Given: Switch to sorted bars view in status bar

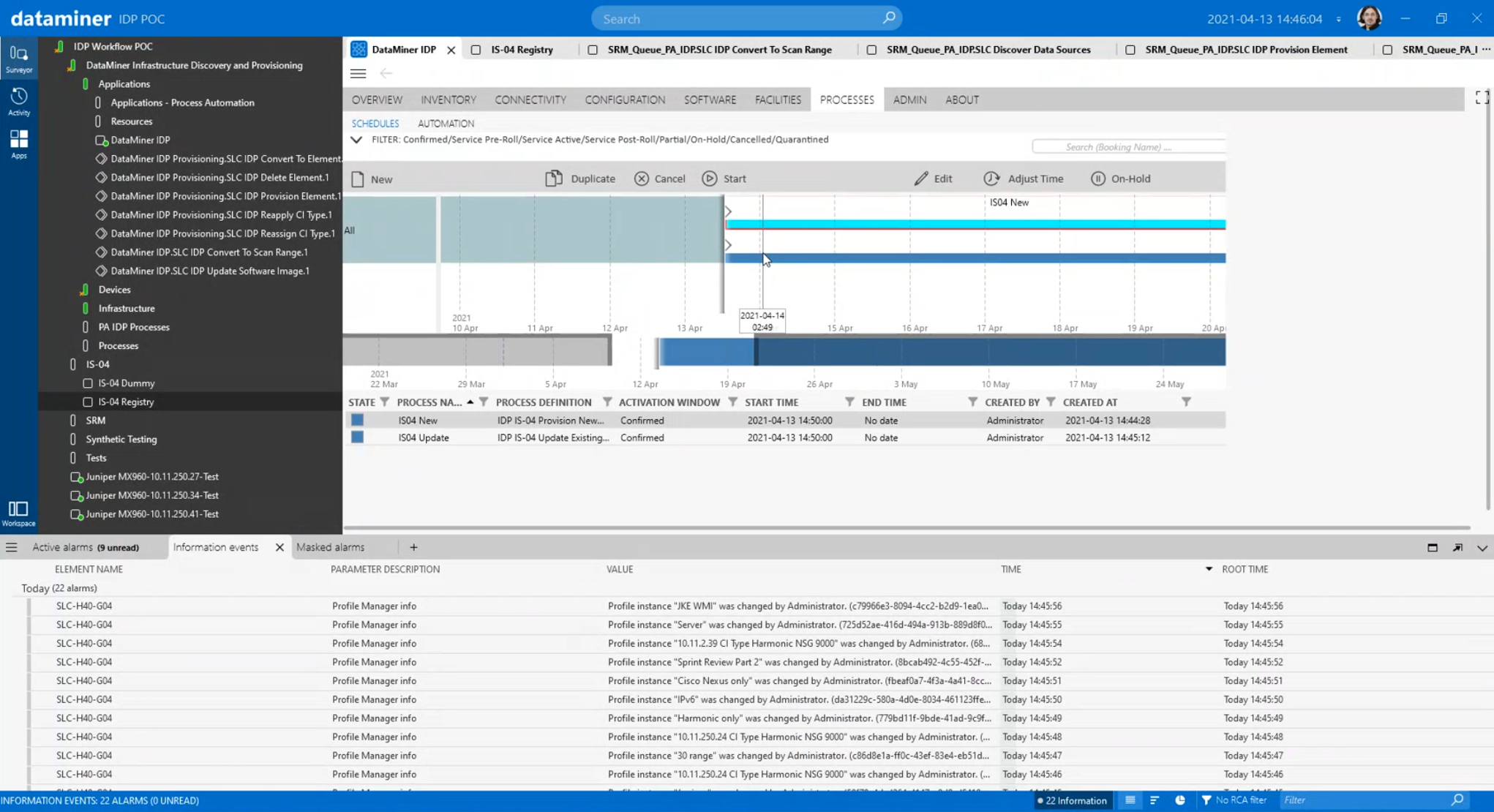Looking at the screenshot, I should click(x=1155, y=800).
